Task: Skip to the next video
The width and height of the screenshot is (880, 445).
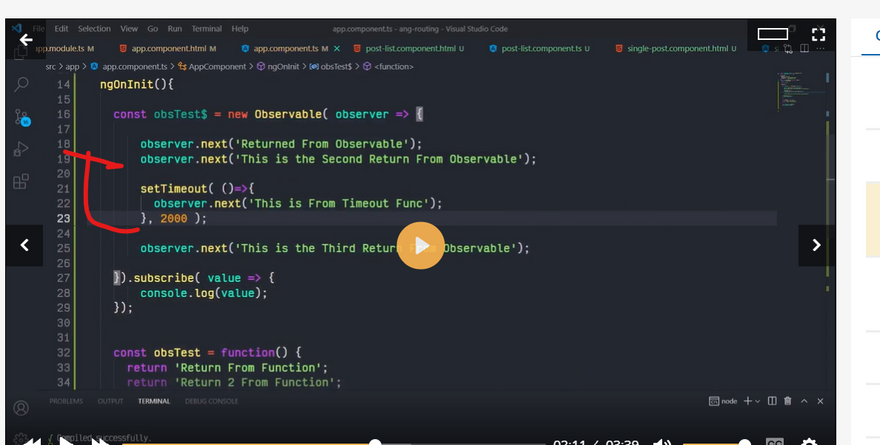Action: pyautogui.click(x=816, y=245)
